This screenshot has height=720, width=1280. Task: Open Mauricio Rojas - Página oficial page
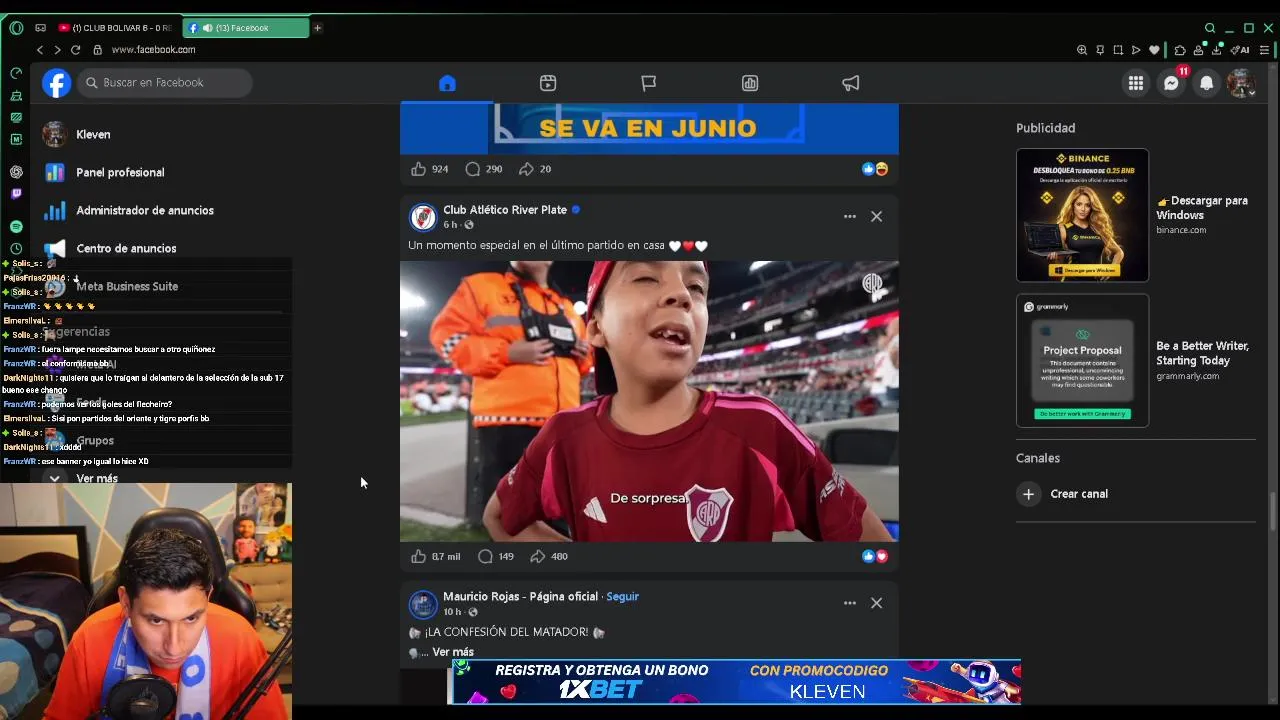point(520,596)
